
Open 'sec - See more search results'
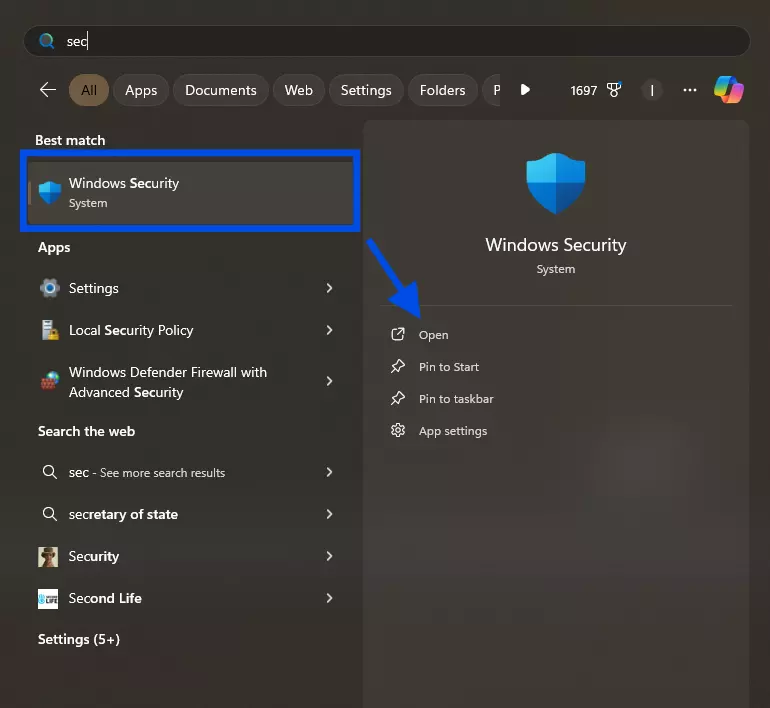(x=186, y=472)
